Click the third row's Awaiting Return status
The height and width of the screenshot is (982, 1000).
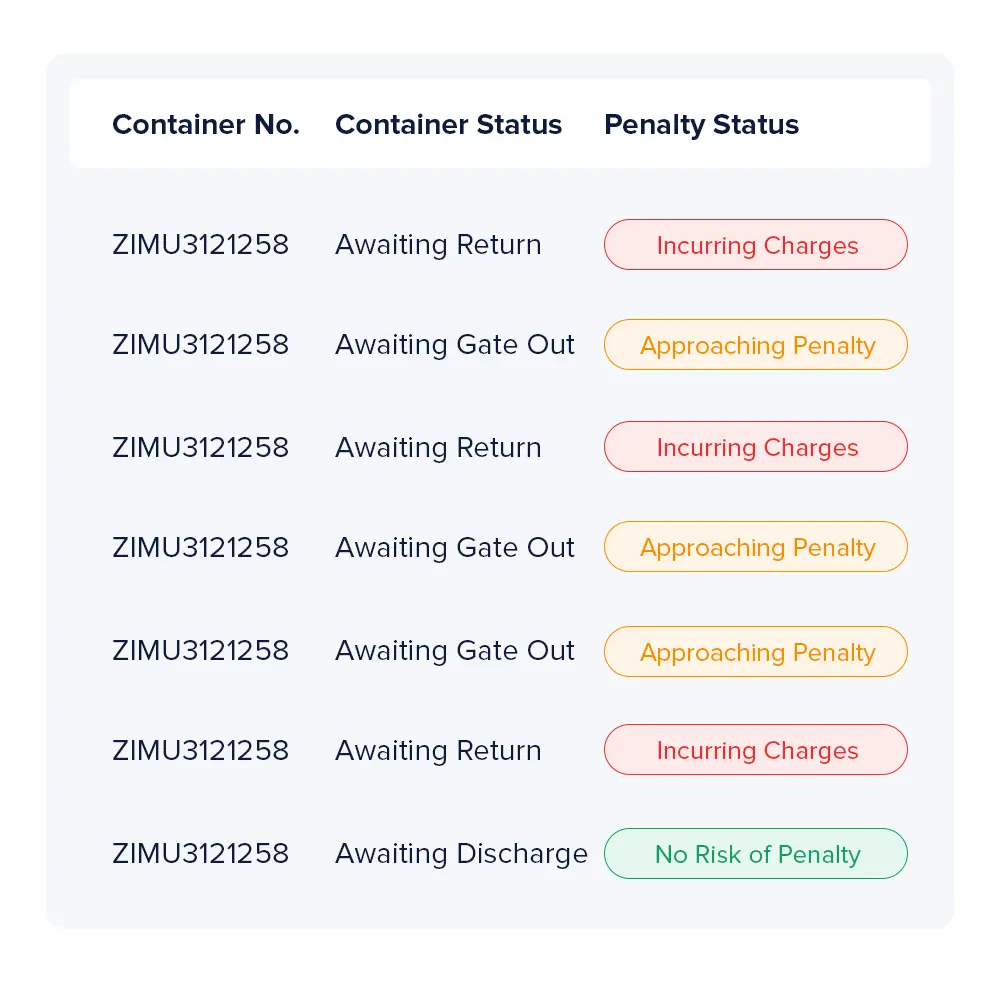click(x=438, y=447)
